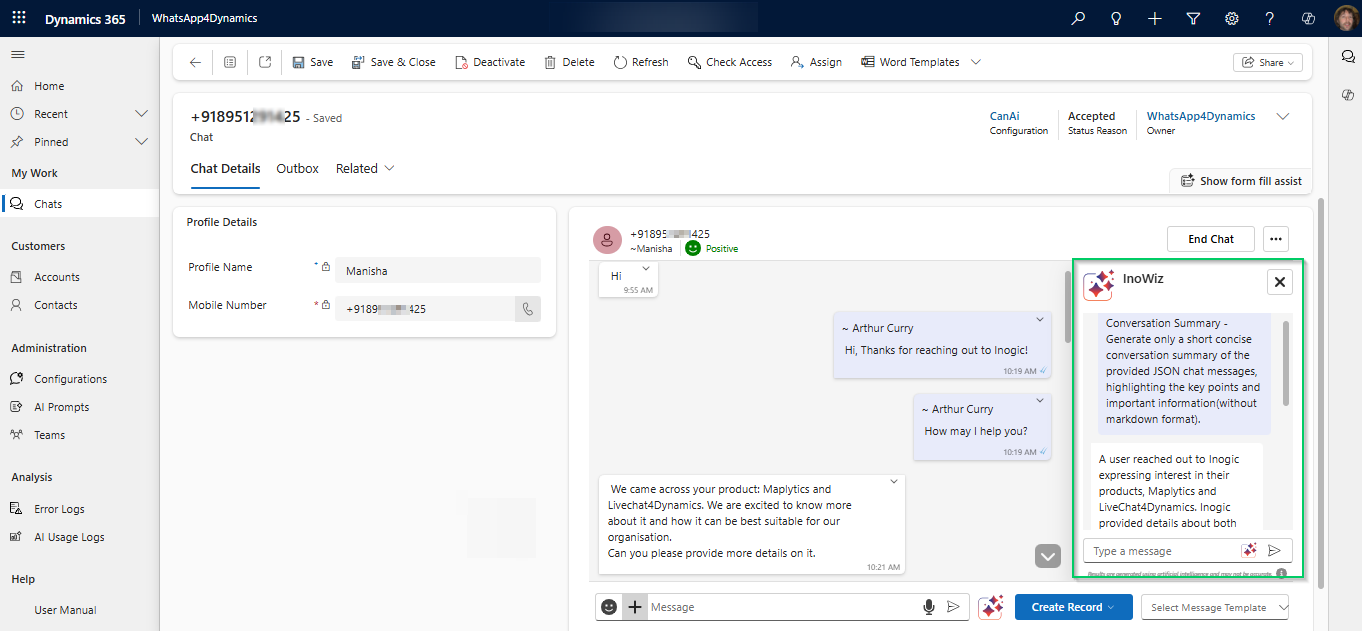Screen dimensions: 1362x631
Task: Open the Copilot icon in top bar
Action: tap(1308, 18)
